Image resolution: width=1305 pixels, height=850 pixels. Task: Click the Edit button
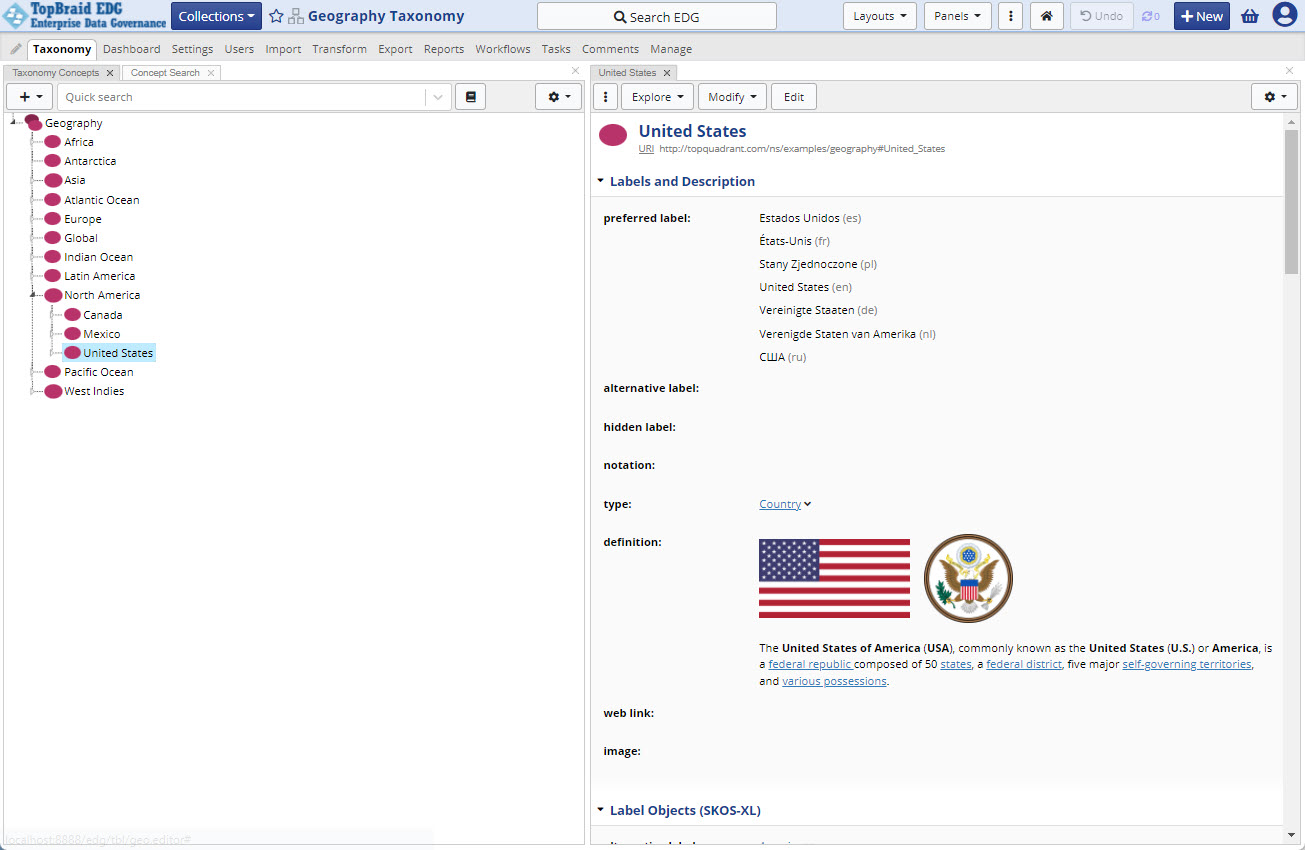point(793,97)
